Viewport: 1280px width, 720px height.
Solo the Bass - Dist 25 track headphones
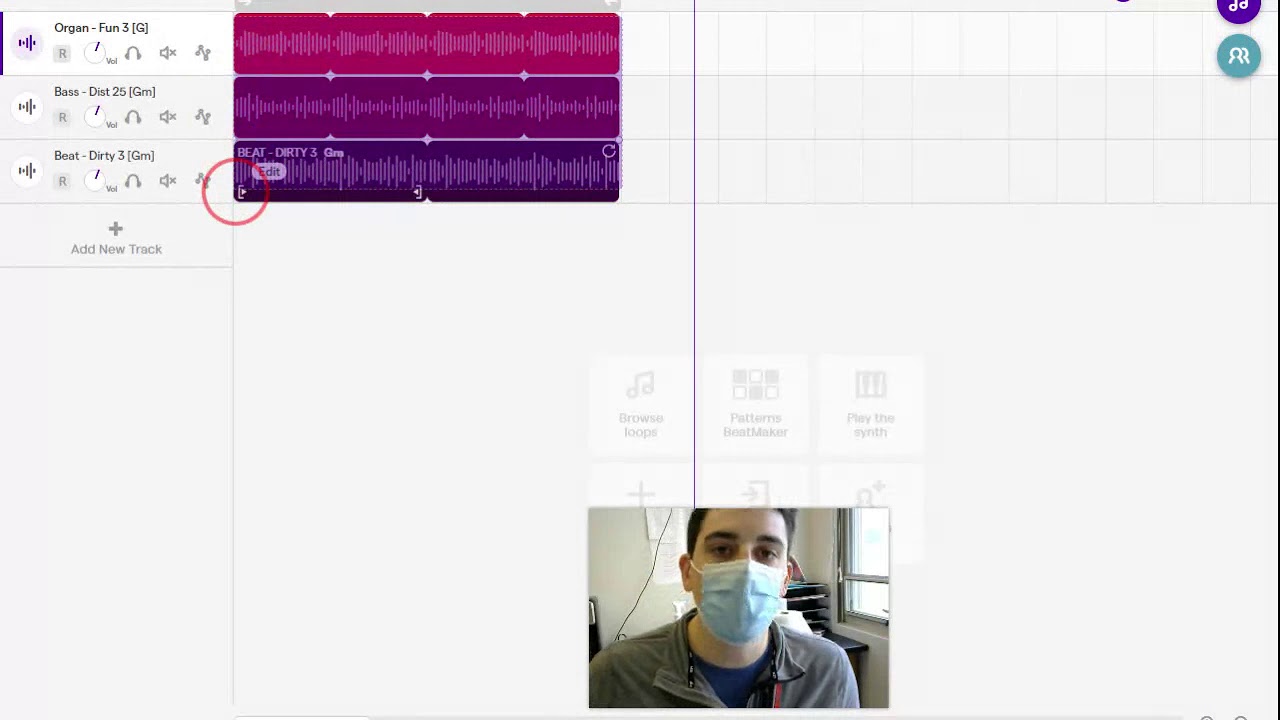coord(133,117)
